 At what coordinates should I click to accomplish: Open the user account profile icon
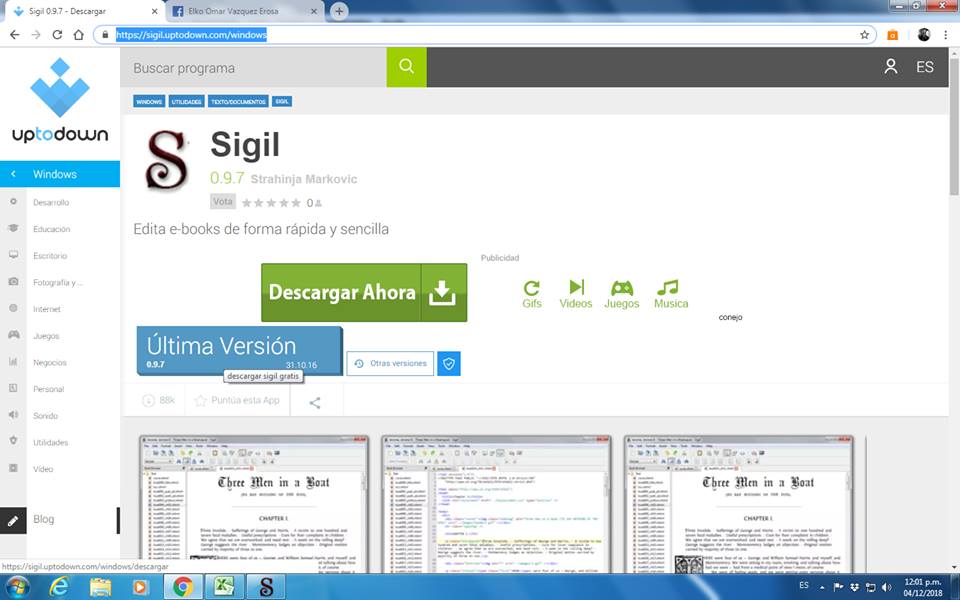pos(890,67)
